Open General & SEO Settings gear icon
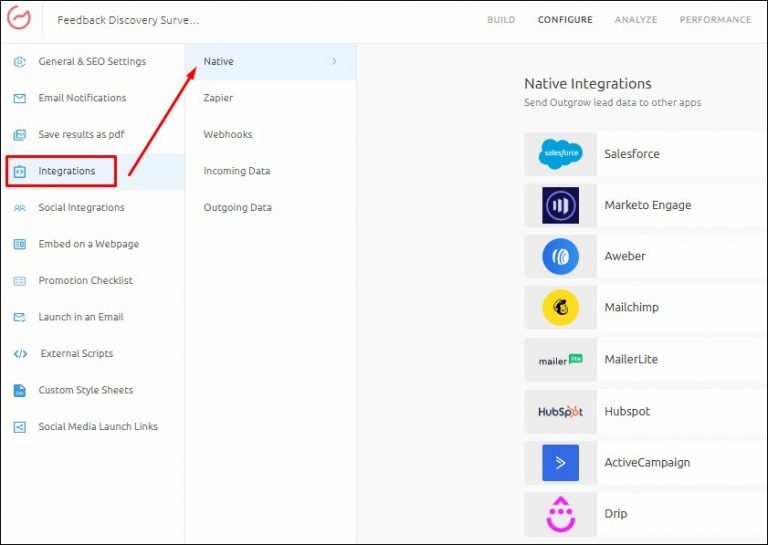This screenshot has height=545, width=768. tap(19, 62)
